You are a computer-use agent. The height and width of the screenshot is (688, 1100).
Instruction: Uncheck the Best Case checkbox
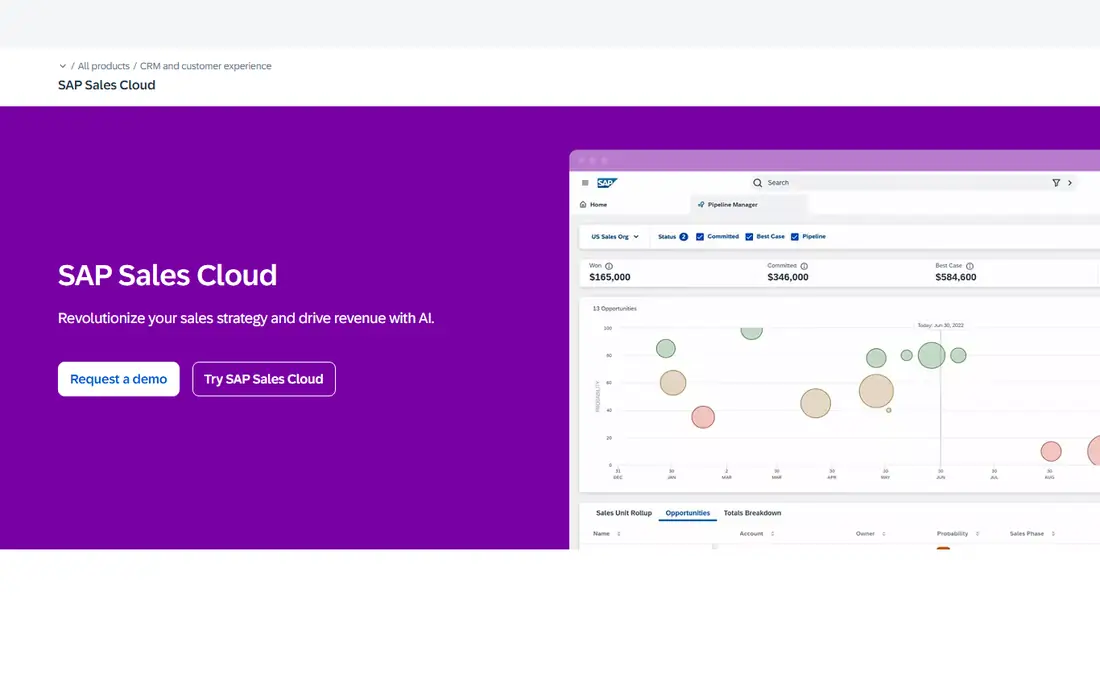[749, 237]
